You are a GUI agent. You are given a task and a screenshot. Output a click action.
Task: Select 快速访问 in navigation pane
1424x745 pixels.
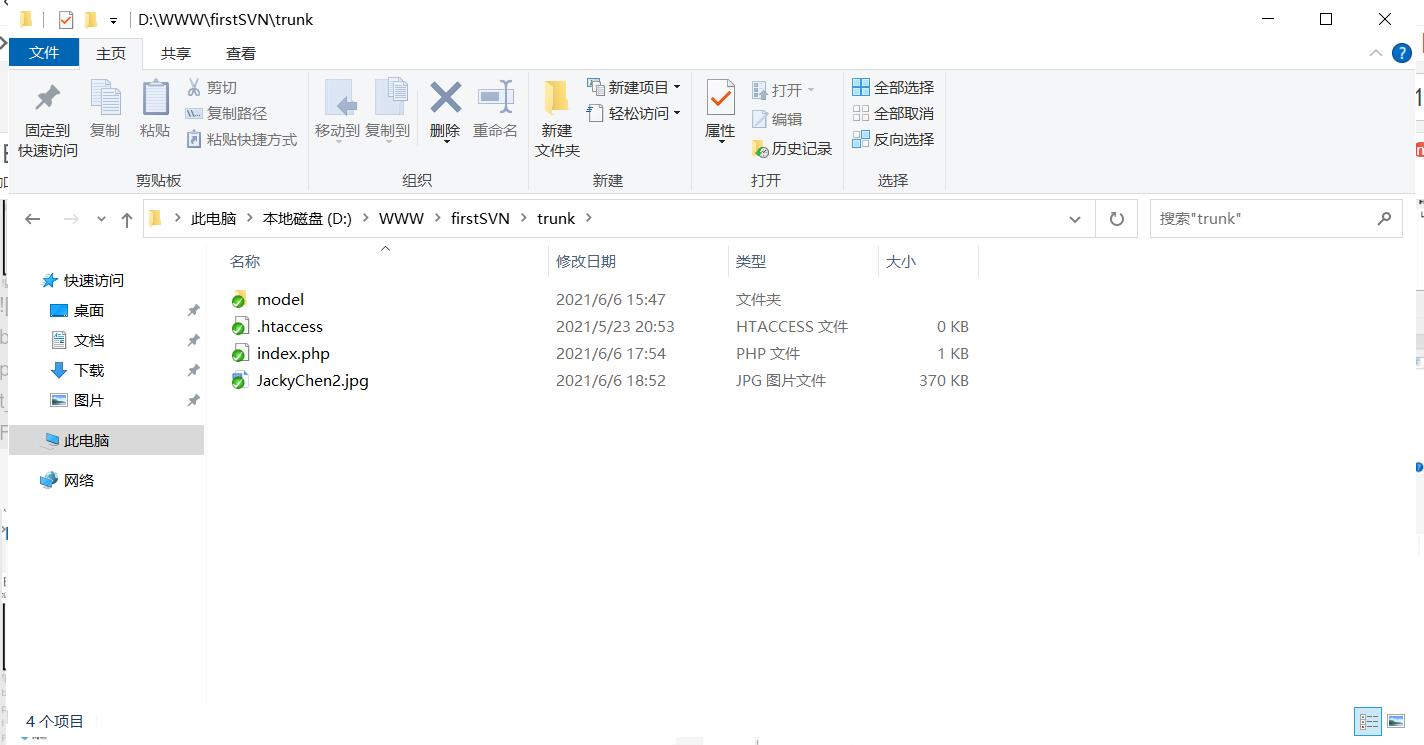pyautogui.click(x=94, y=281)
